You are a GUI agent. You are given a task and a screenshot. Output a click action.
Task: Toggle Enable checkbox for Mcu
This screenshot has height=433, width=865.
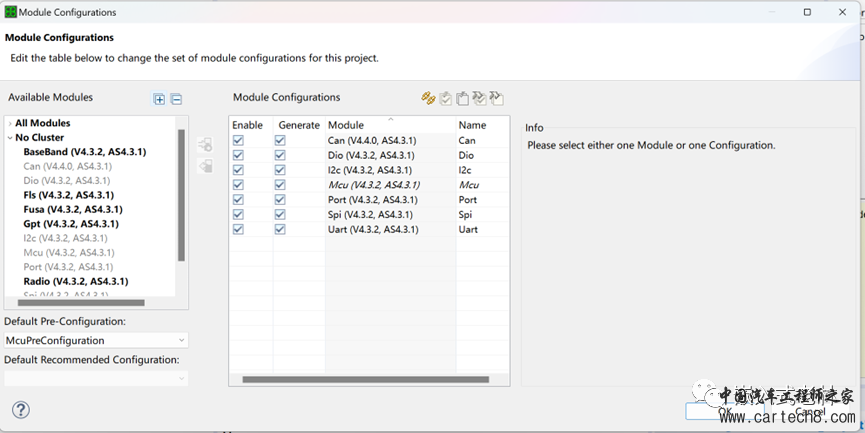tap(238, 185)
